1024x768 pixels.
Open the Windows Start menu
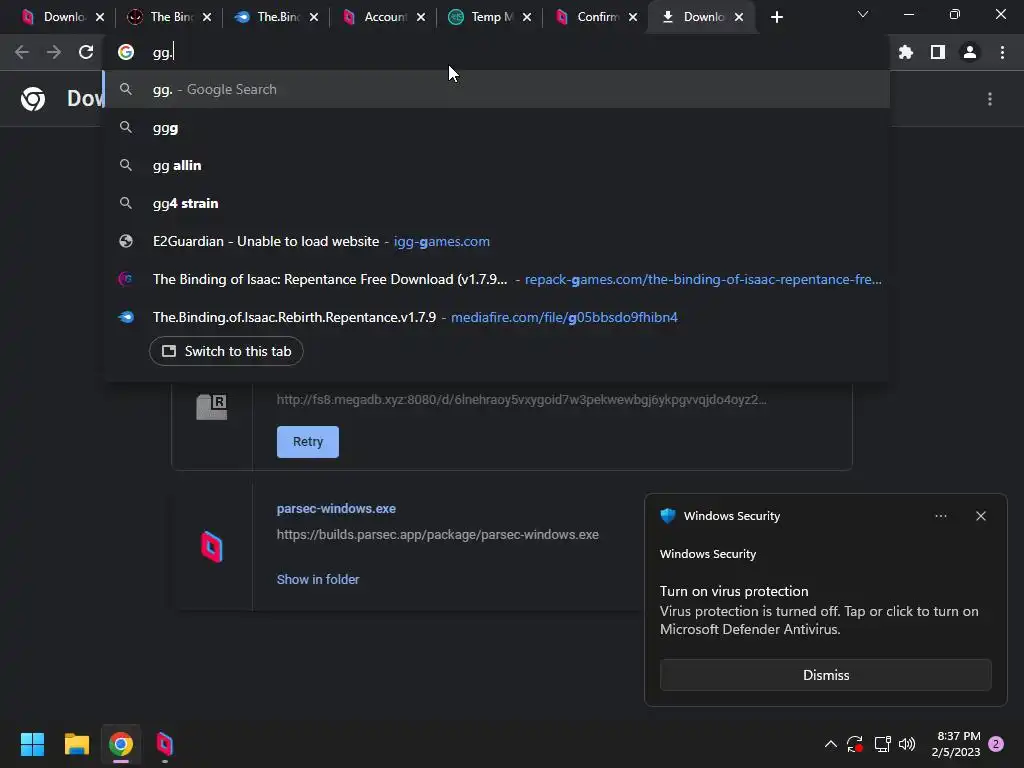(x=32, y=744)
